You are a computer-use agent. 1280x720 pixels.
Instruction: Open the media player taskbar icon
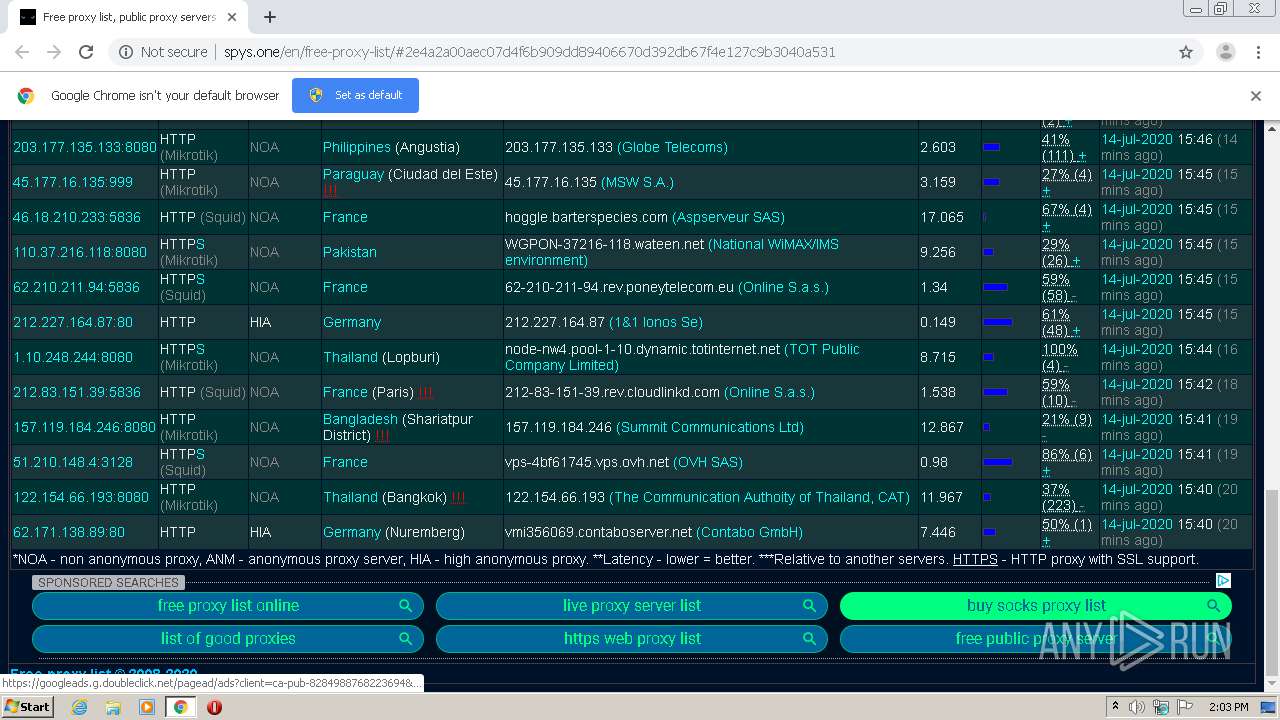[x=147, y=707]
